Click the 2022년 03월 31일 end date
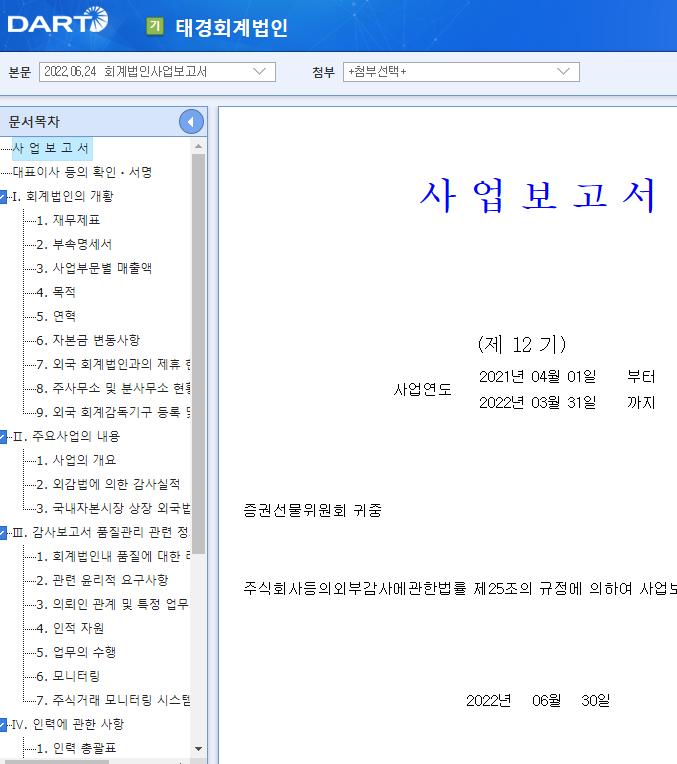The width and height of the screenshot is (677, 764). (538, 402)
